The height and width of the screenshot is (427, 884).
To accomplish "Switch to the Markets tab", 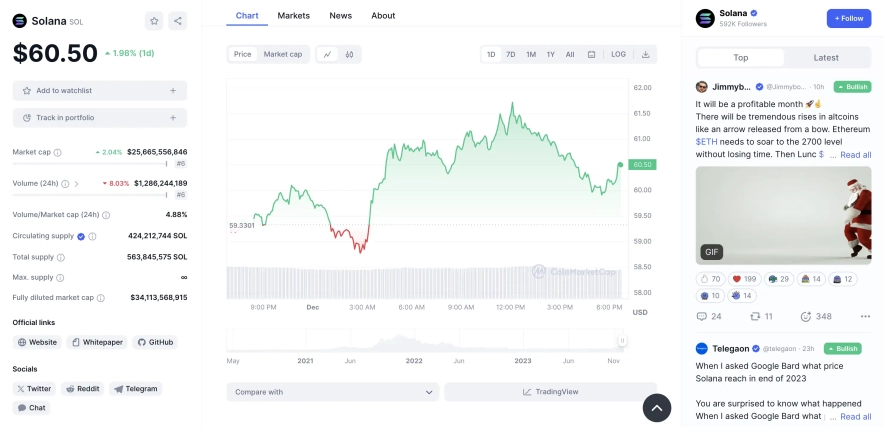I will [x=293, y=16].
